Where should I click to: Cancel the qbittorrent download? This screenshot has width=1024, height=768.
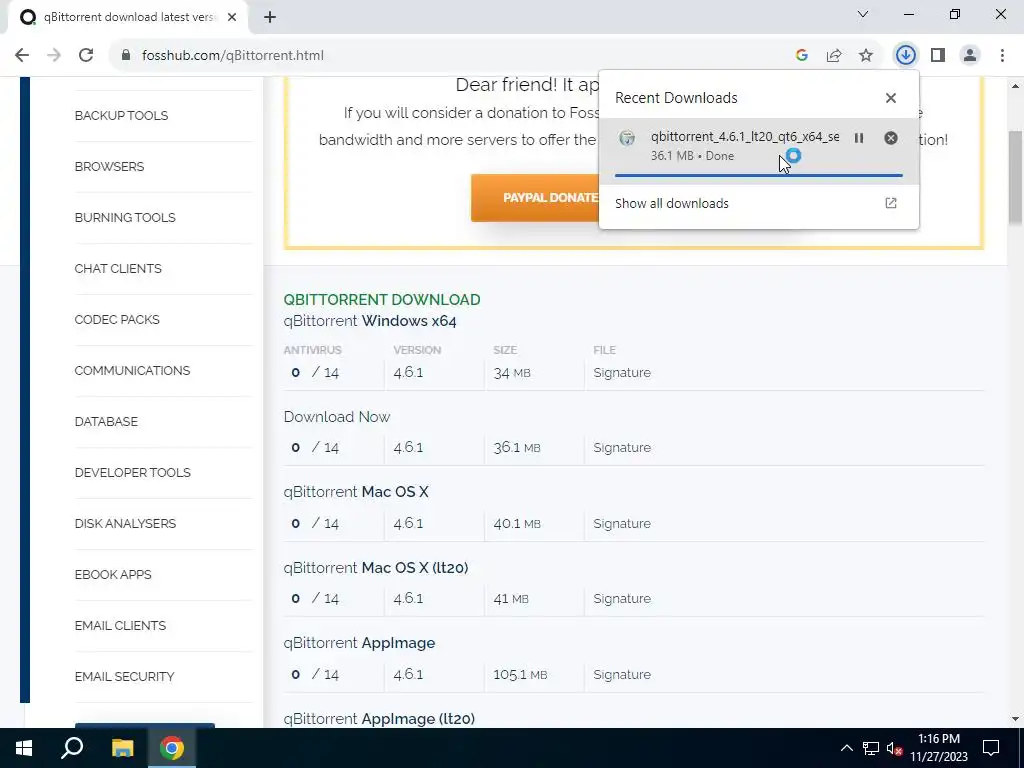click(x=891, y=138)
